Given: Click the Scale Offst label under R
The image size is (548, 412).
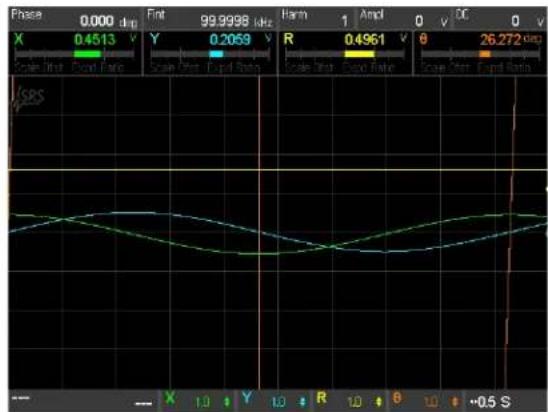Looking at the screenshot, I should [x=309, y=67].
